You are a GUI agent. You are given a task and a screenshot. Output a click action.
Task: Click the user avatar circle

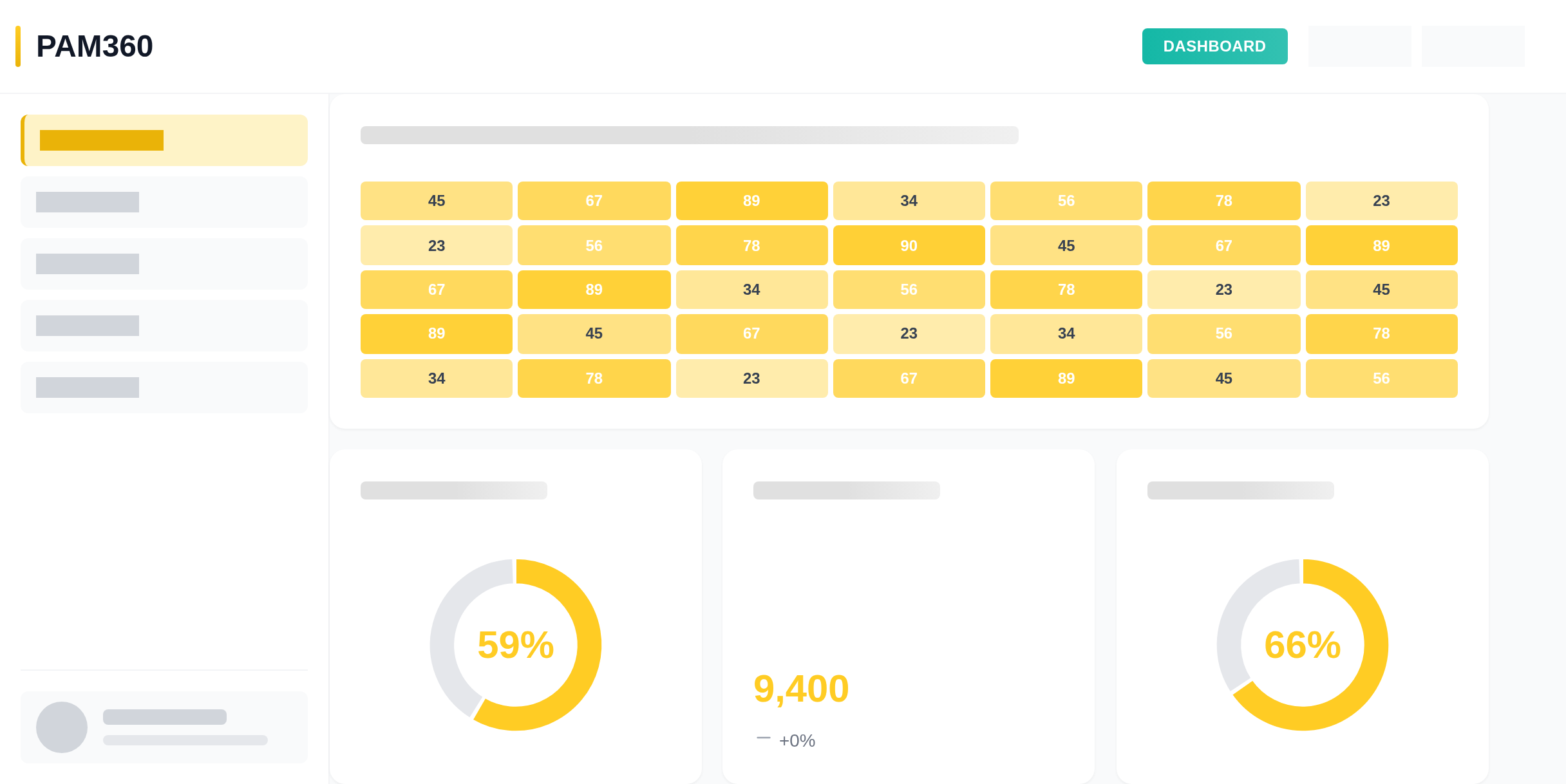click(62, 727)
